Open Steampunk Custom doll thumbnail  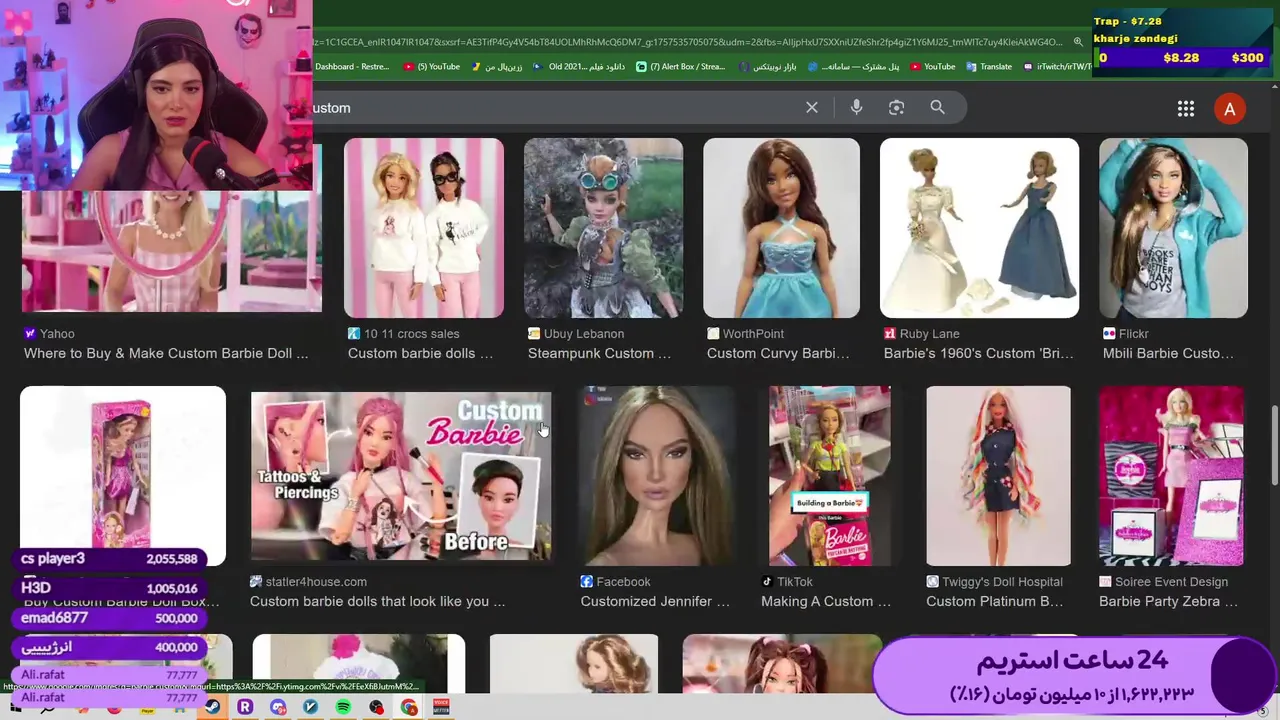coord(603,228)
